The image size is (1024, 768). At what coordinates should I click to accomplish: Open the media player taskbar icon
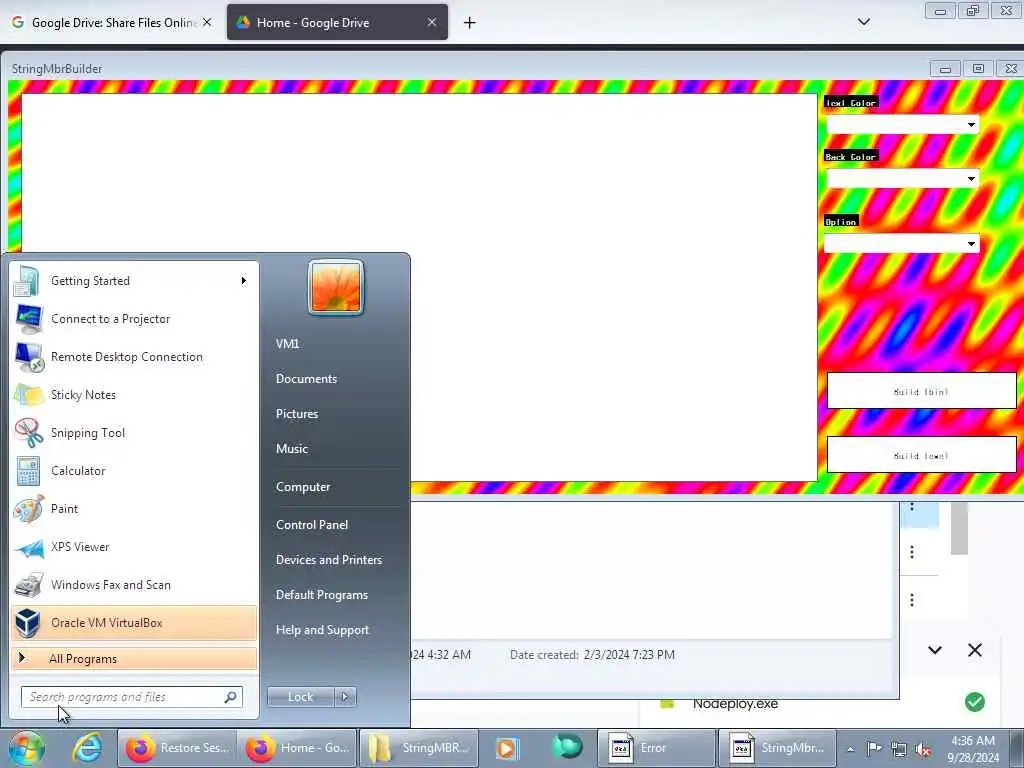point(507,748)
